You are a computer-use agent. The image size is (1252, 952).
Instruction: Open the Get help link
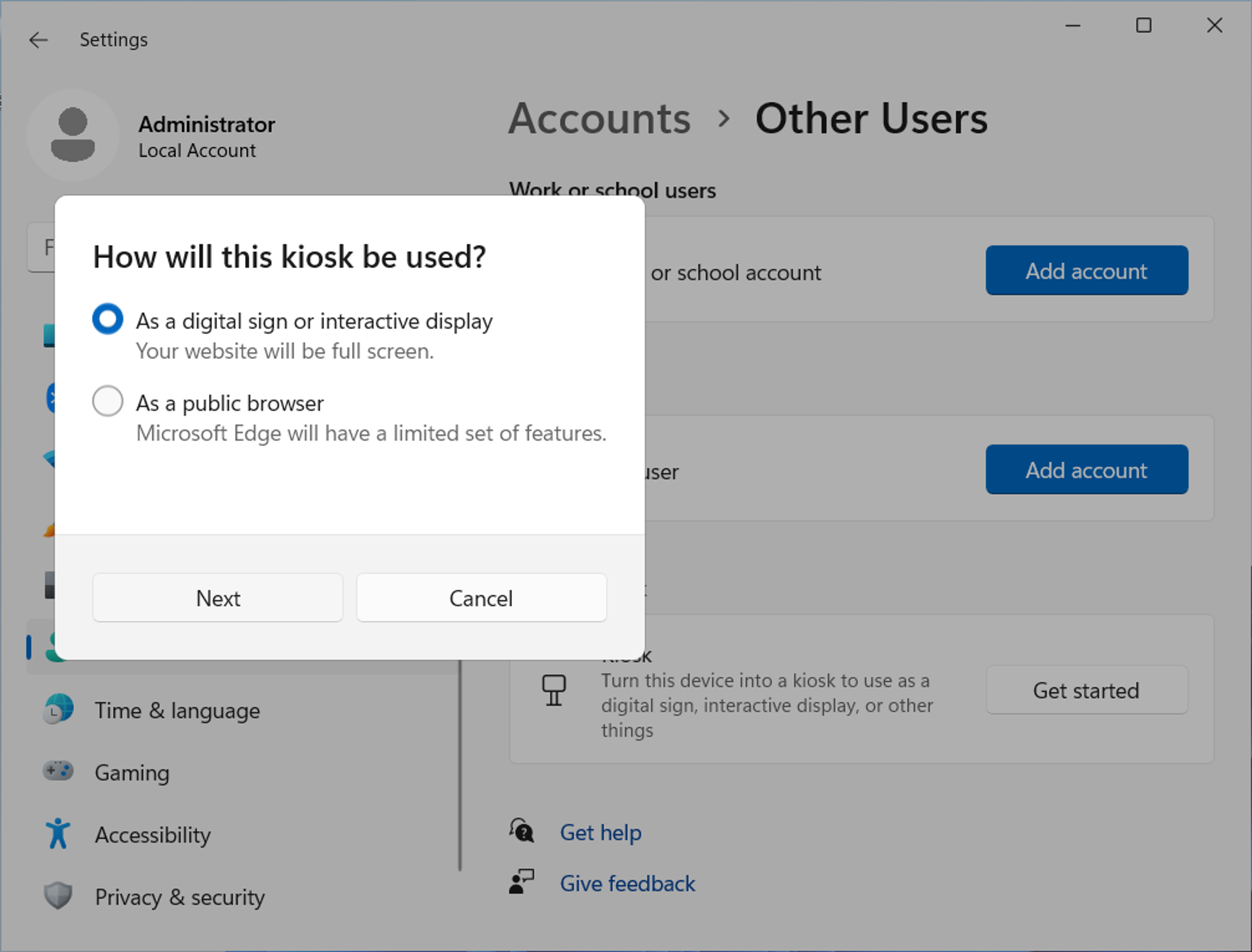(x=600, y=832)
